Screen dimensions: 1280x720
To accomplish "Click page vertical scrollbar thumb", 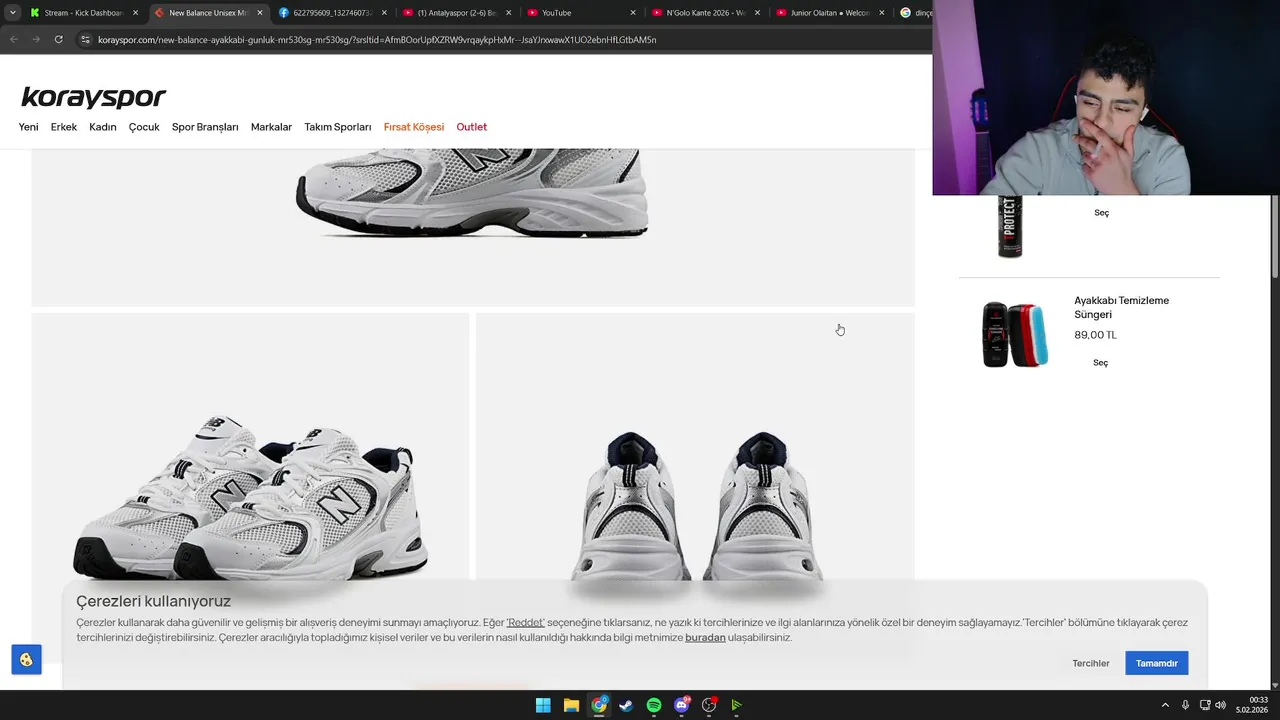I will 1274,237.
